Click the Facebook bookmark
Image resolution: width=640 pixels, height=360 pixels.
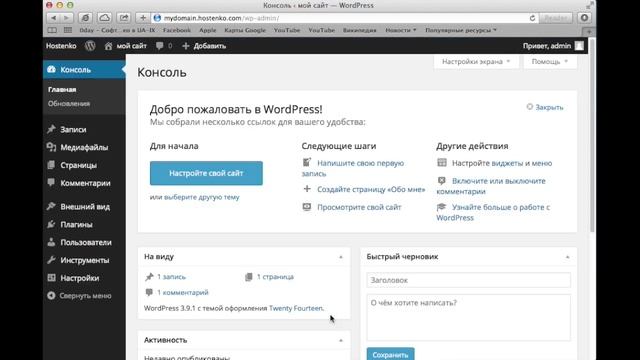point(177,30)
